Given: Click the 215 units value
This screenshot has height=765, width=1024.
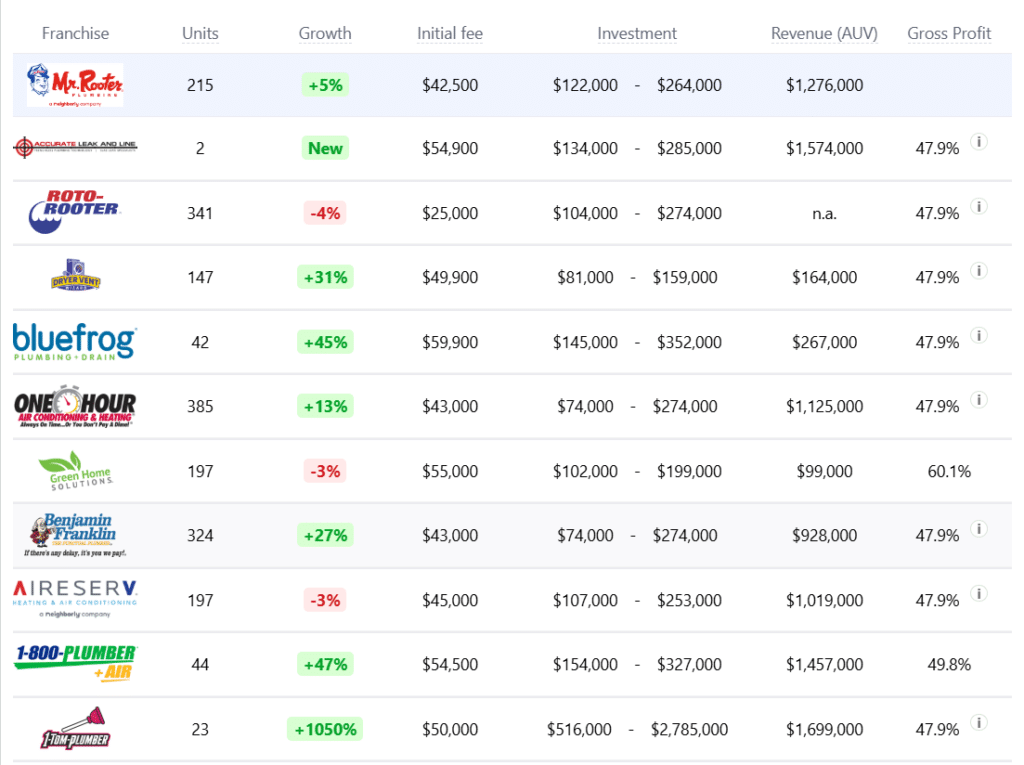Looking at the screenshot, I should [200, 85].
